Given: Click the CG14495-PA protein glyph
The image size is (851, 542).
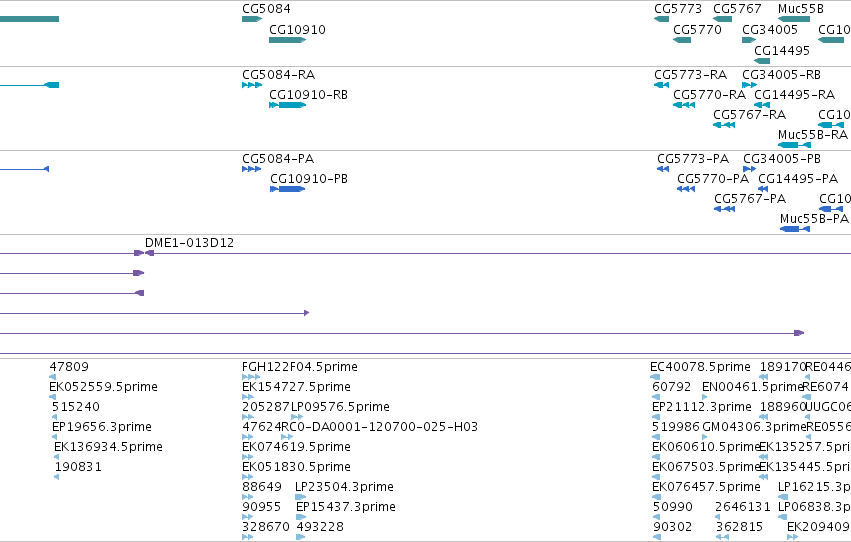Looking at the screenshot, I should tap(763, 189).
